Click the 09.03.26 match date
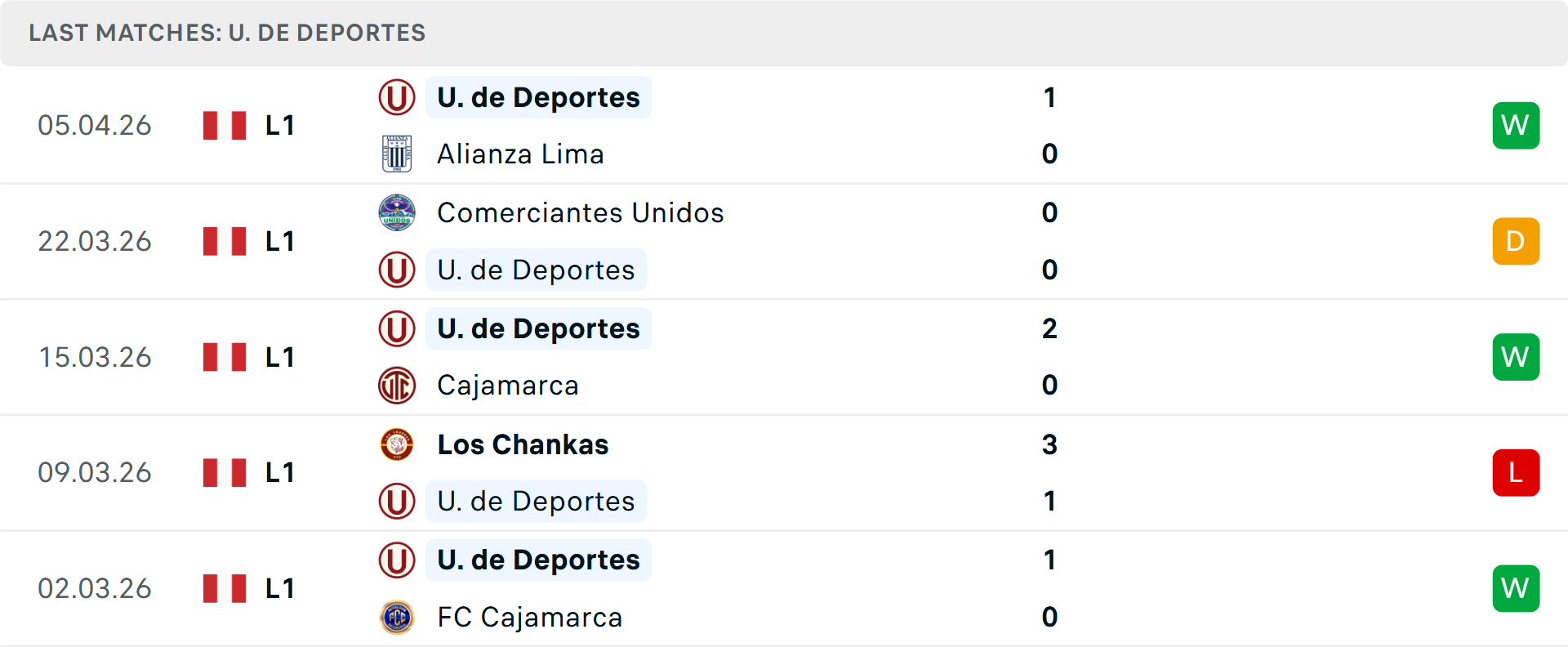This screenshot has height=647, width=1568. pyautogui.click(x=95, y=472)
